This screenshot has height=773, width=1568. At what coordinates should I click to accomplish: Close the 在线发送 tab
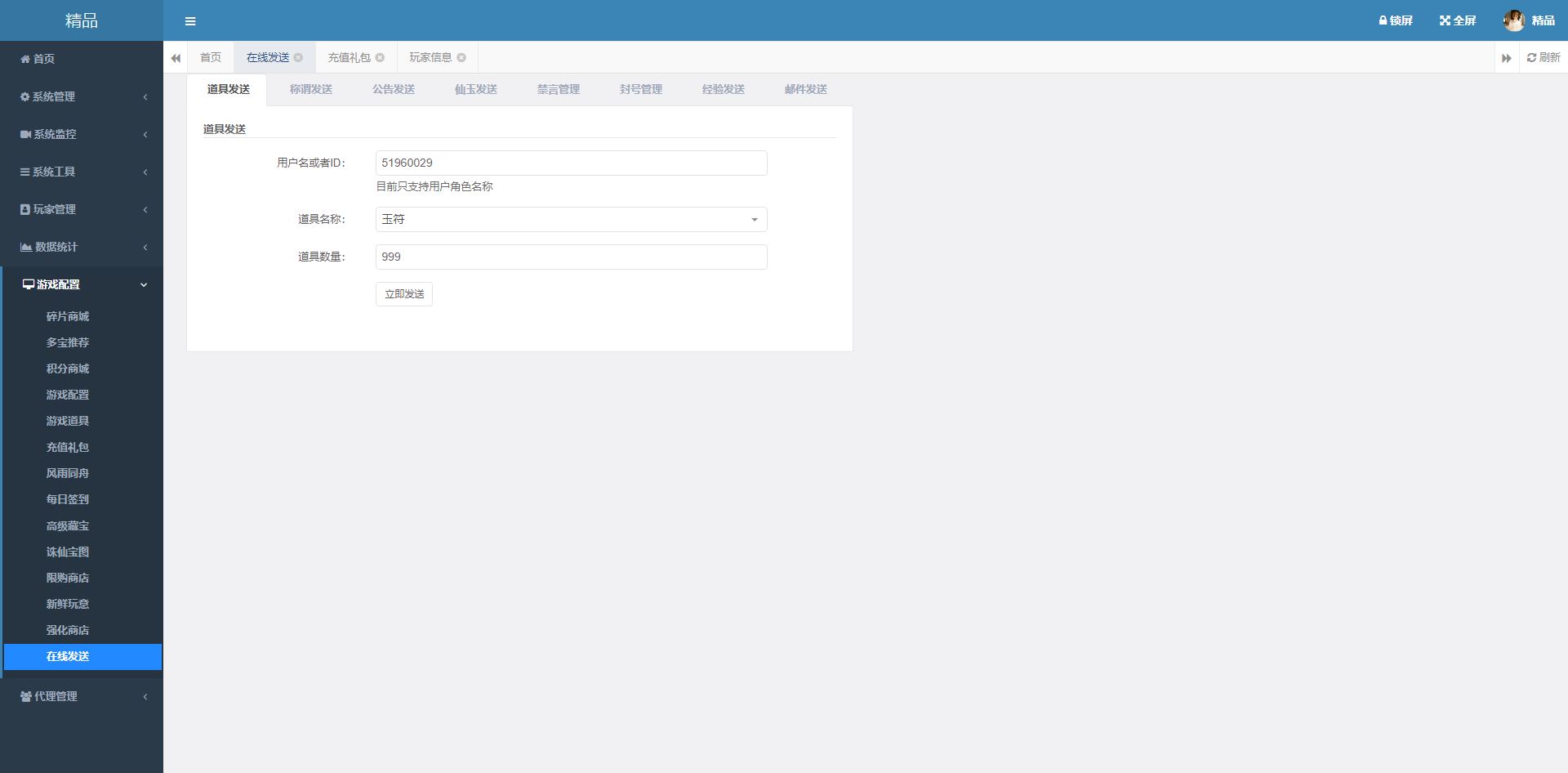click(298, 57)
